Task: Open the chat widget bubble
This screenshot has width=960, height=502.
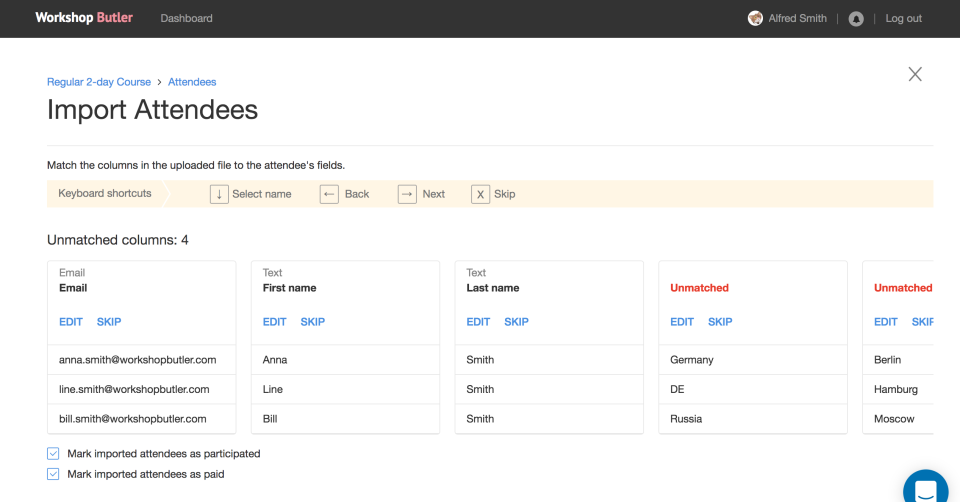Action: tap(926, 489)
